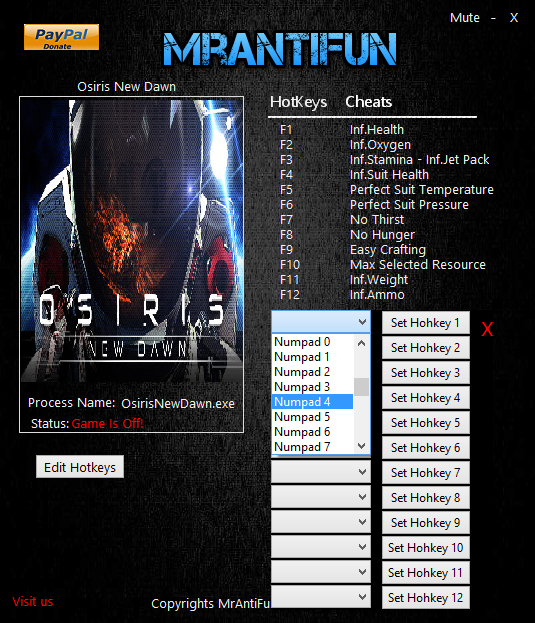Screen dimensions: 535x623
Task: Click the Inf.Weight cheat text
Action: [x=379, y=280]
